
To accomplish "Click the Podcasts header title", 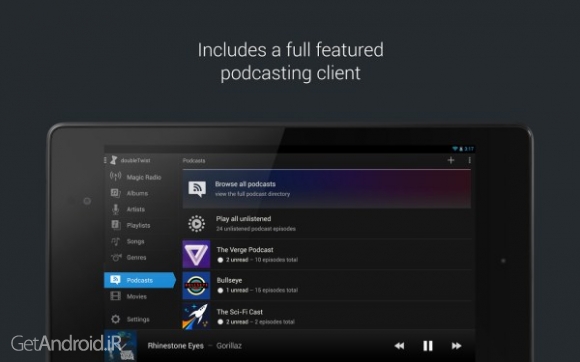I will pyautogui.click(x=194, y=160).
